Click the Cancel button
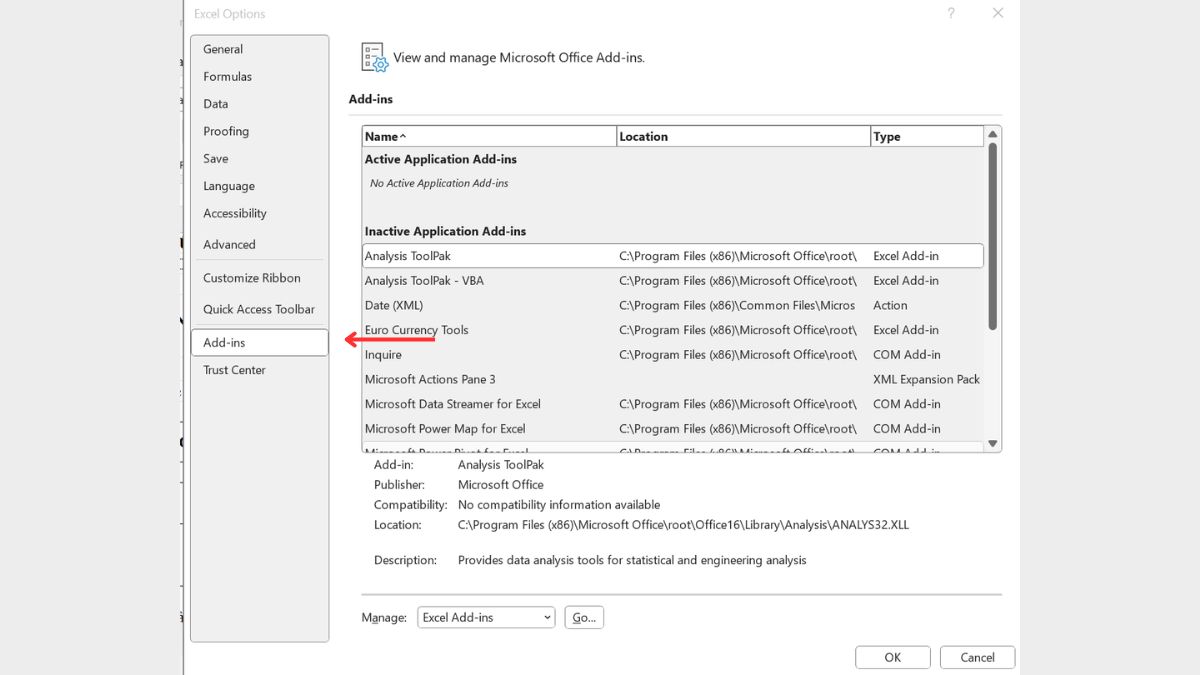Image resolution: width=1200 pixels, height=675 pixels. click(977, 657)
